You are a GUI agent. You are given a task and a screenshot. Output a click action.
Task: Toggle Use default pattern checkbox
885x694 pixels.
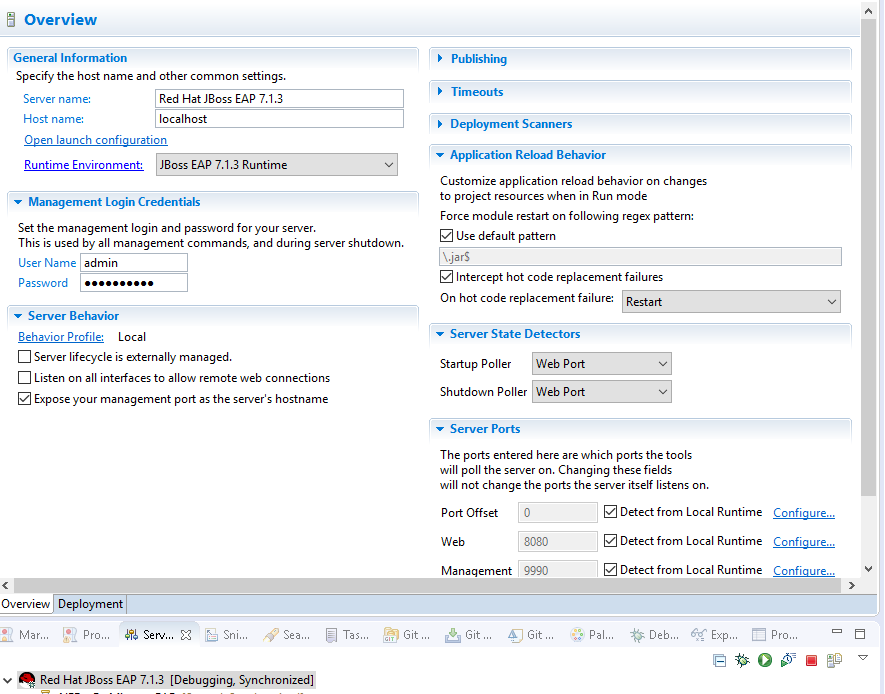click(446, 235)
